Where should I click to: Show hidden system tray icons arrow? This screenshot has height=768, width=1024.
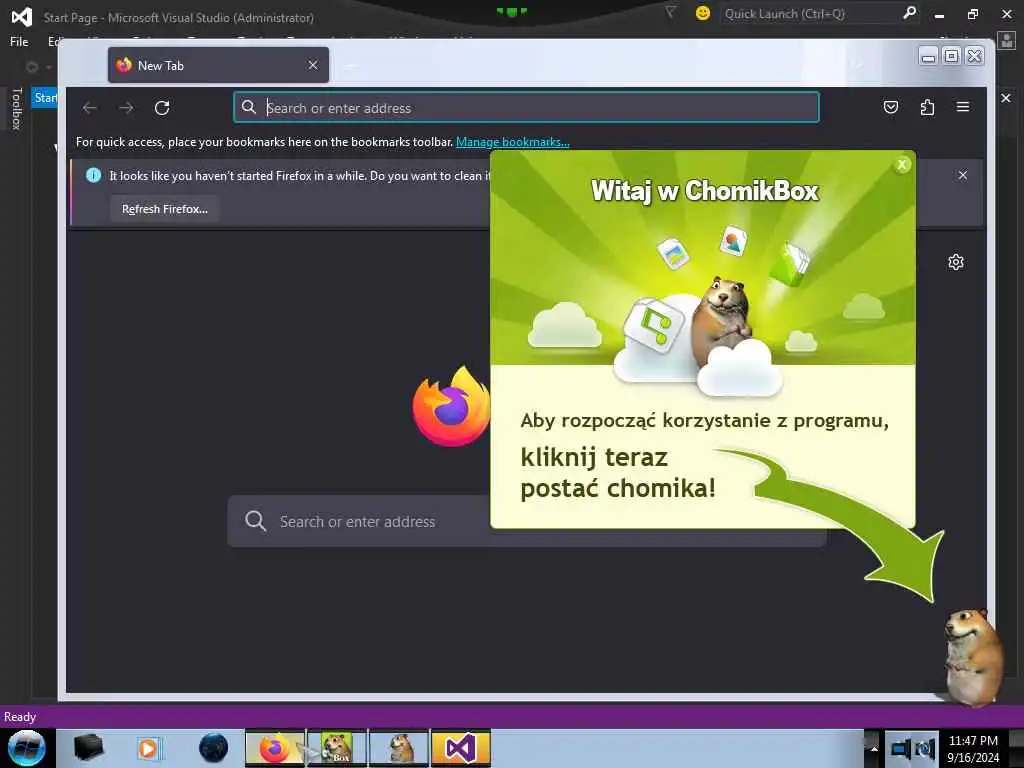874,748
